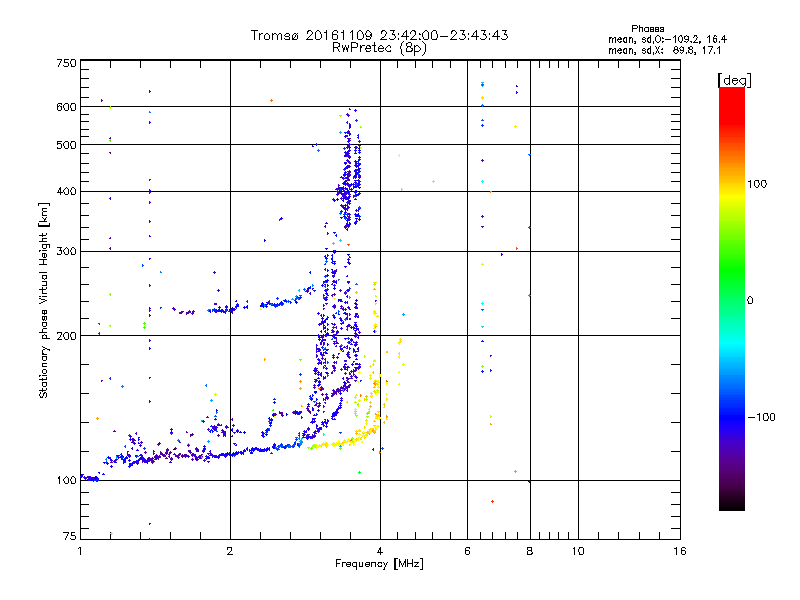Select the 'RwPretec (8p)' subtitle text

(379, 48)
